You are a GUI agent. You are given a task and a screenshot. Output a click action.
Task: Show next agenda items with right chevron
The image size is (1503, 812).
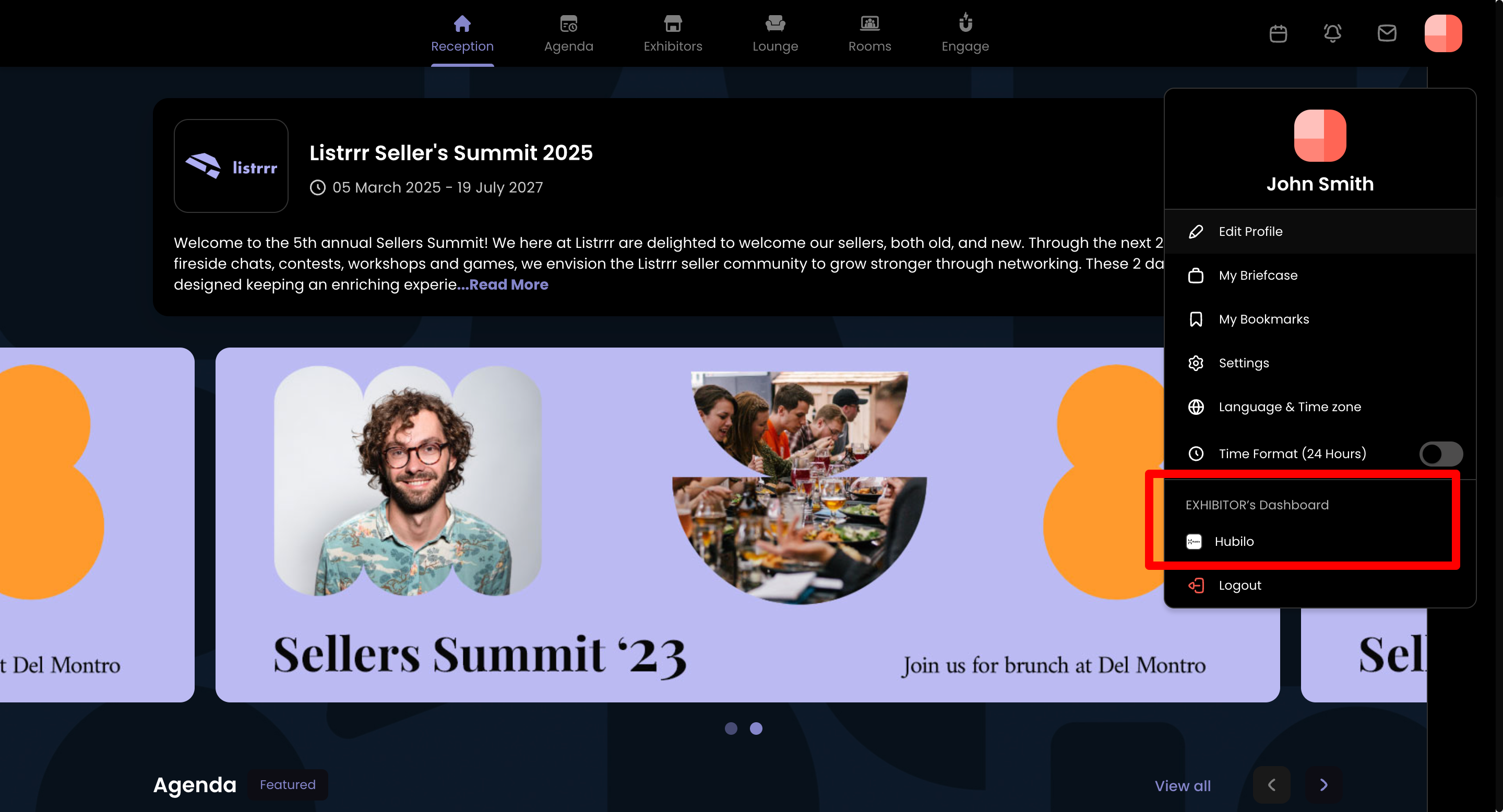(x=1323, y=785)
